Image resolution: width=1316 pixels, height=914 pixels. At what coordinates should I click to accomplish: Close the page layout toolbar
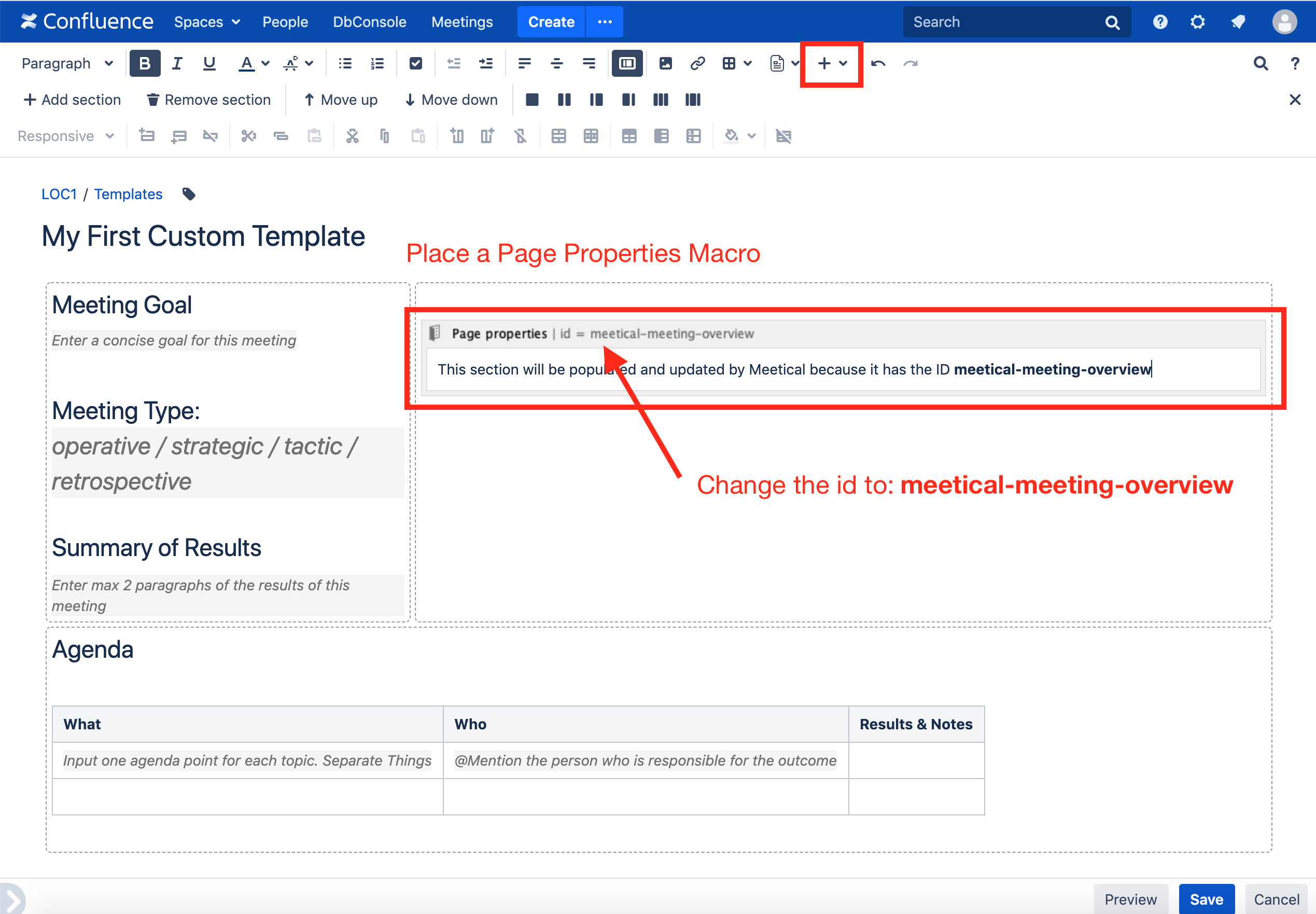tap(1295, 100)
